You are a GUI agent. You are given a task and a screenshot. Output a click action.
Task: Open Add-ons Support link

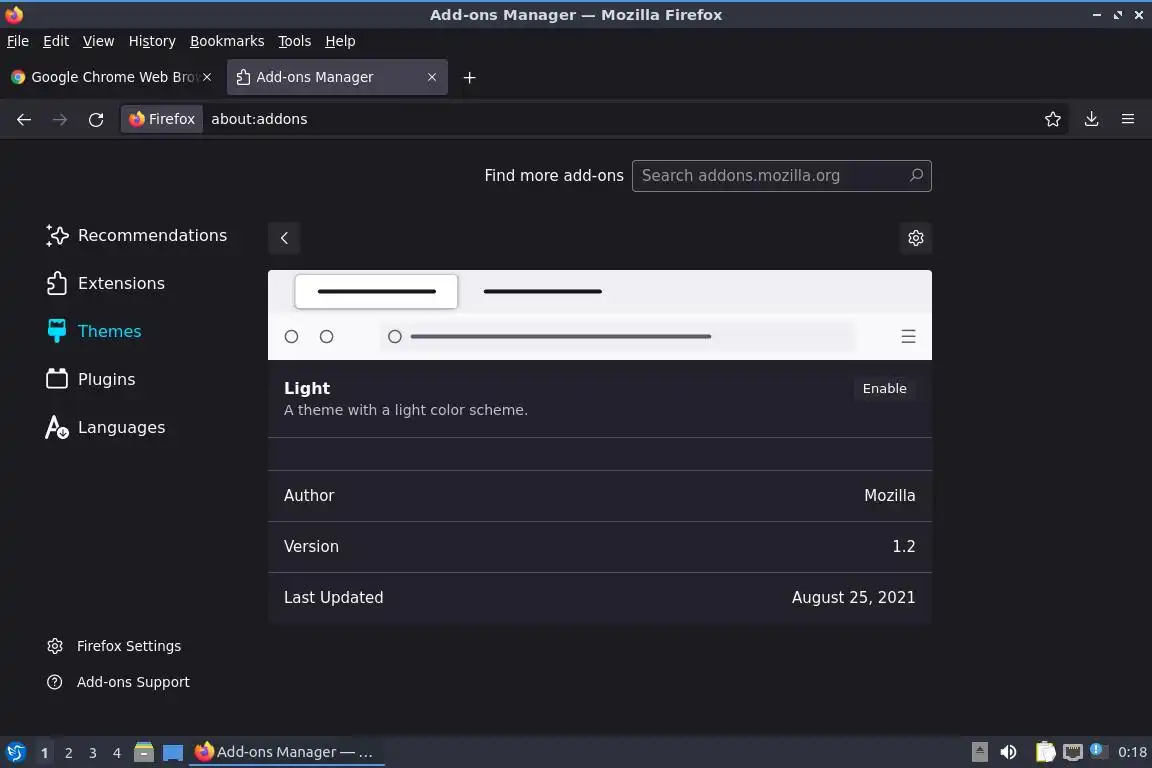[118, 682]
